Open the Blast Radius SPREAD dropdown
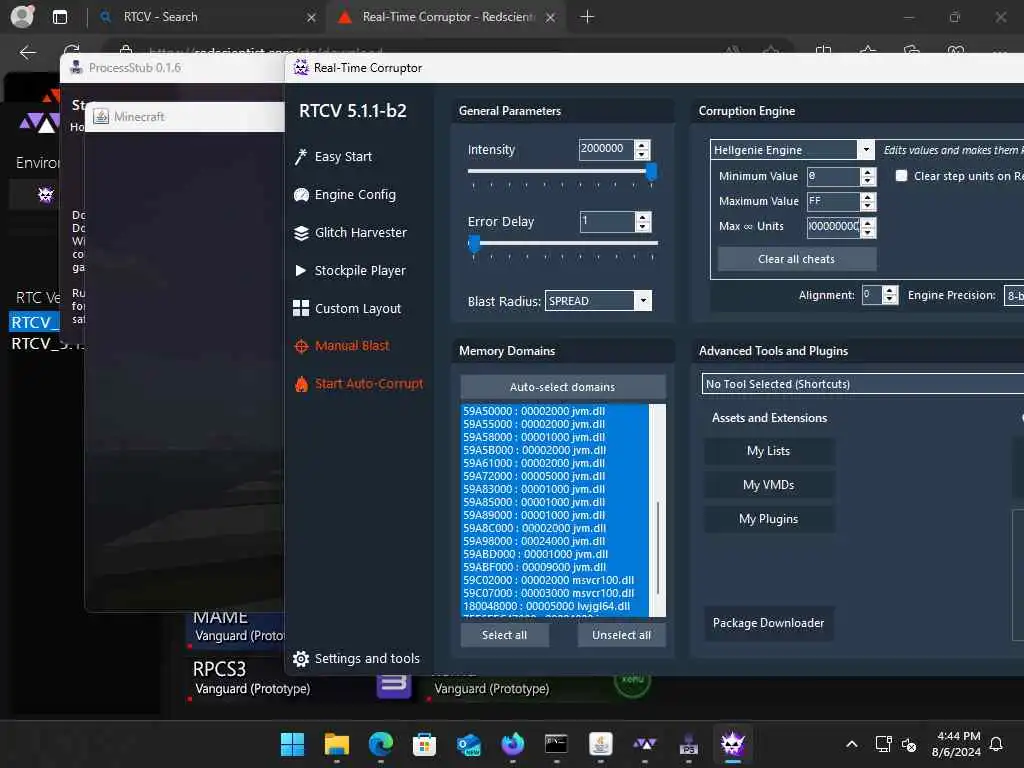 643,300
